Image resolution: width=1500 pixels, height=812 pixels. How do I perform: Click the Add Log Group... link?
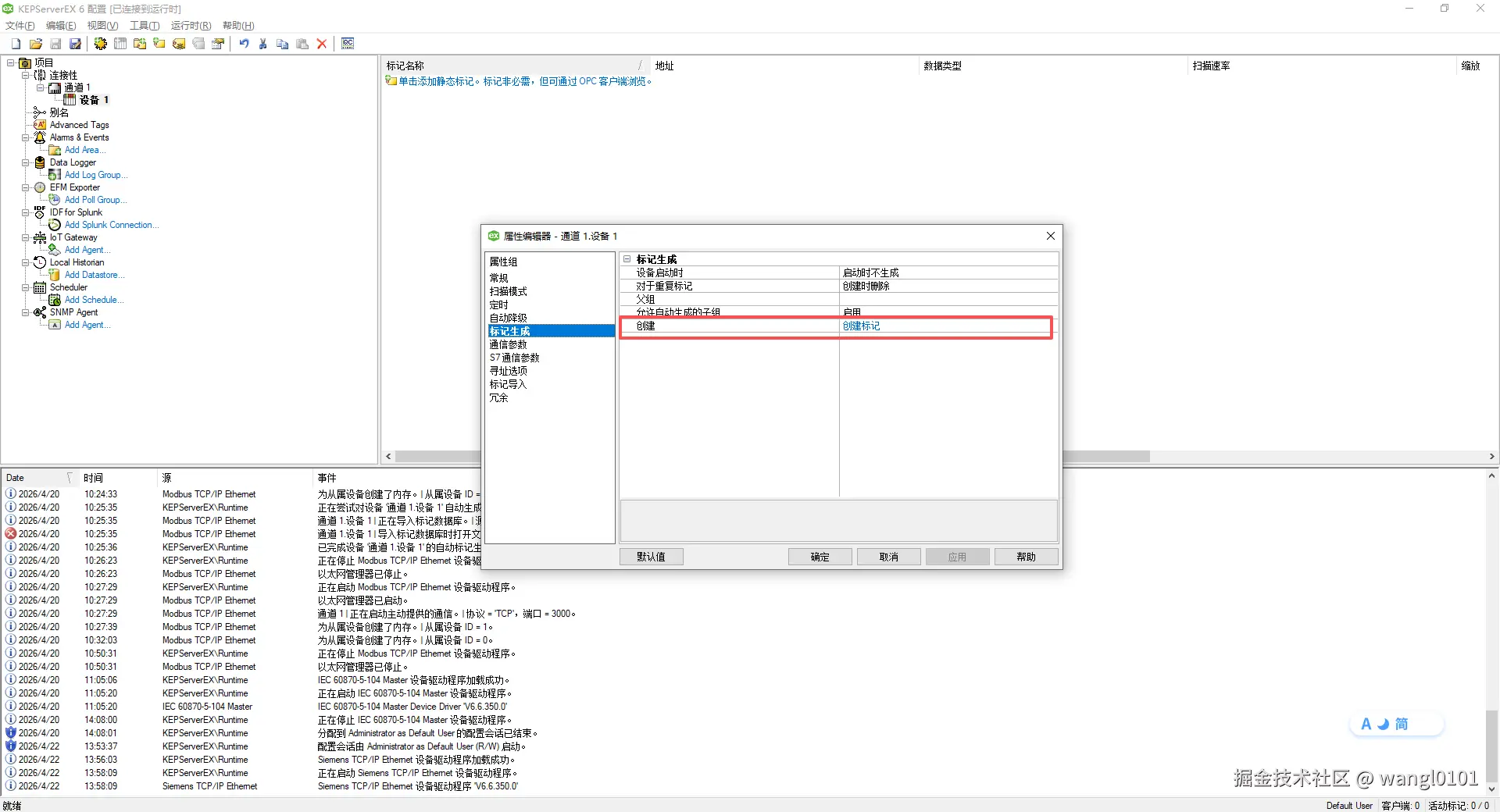[x=96, y=175]
